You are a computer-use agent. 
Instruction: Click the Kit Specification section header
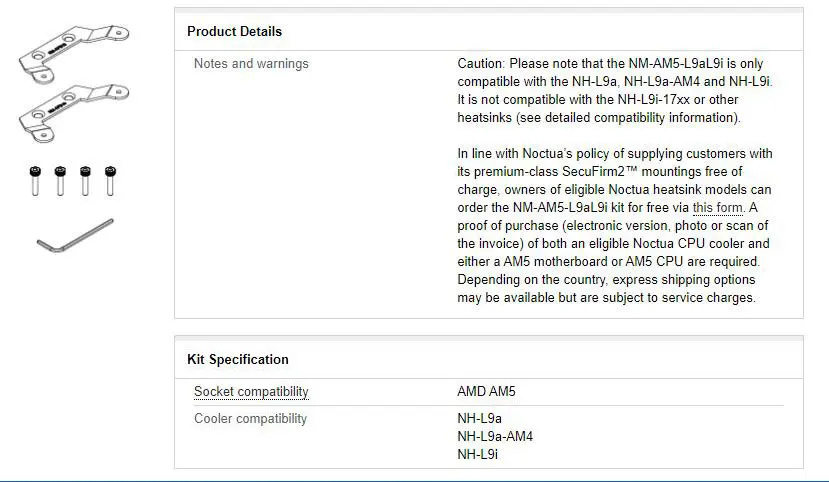238,360
